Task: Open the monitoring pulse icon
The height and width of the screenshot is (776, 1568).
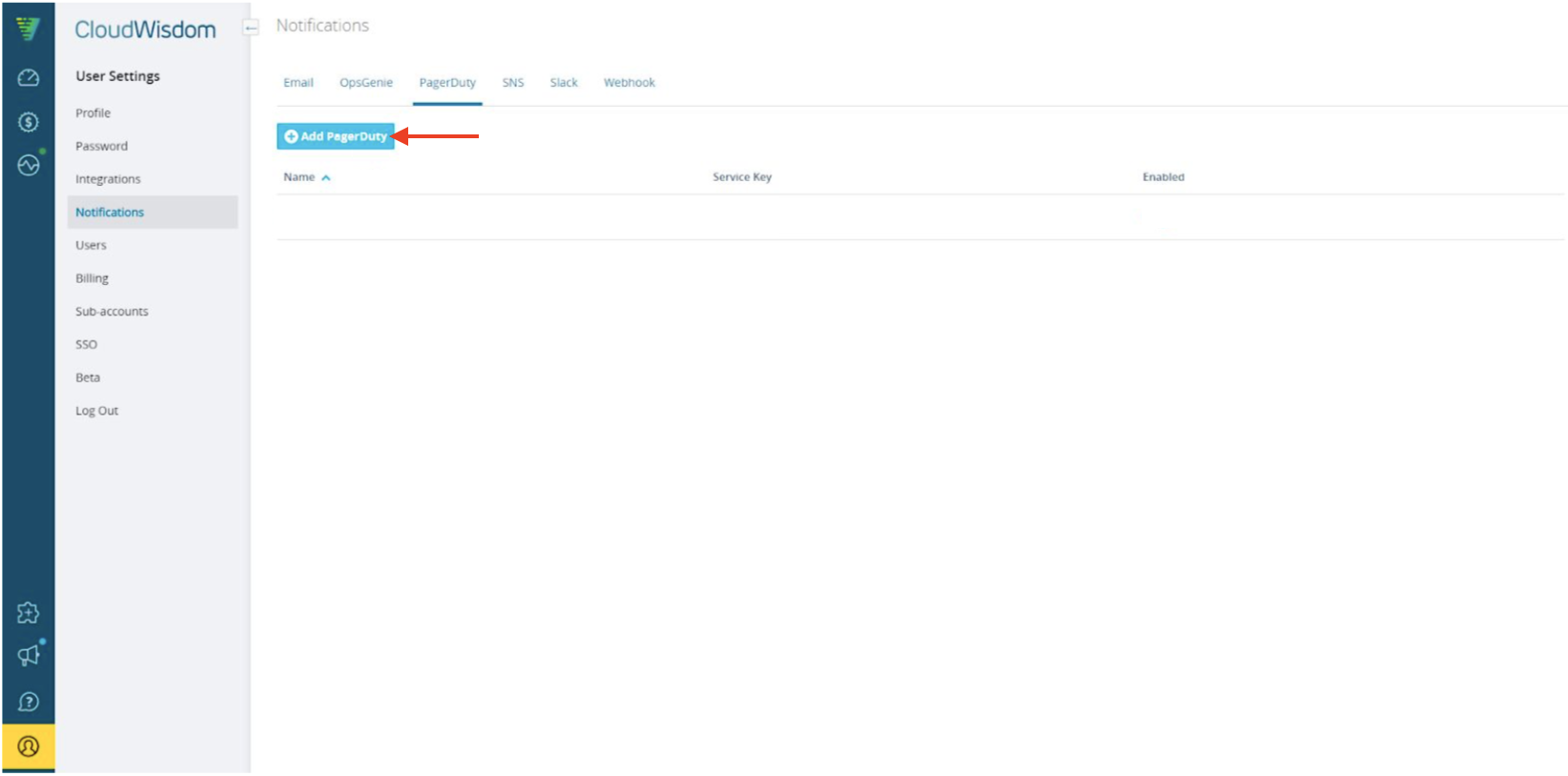Action: [x=28, y=165]
